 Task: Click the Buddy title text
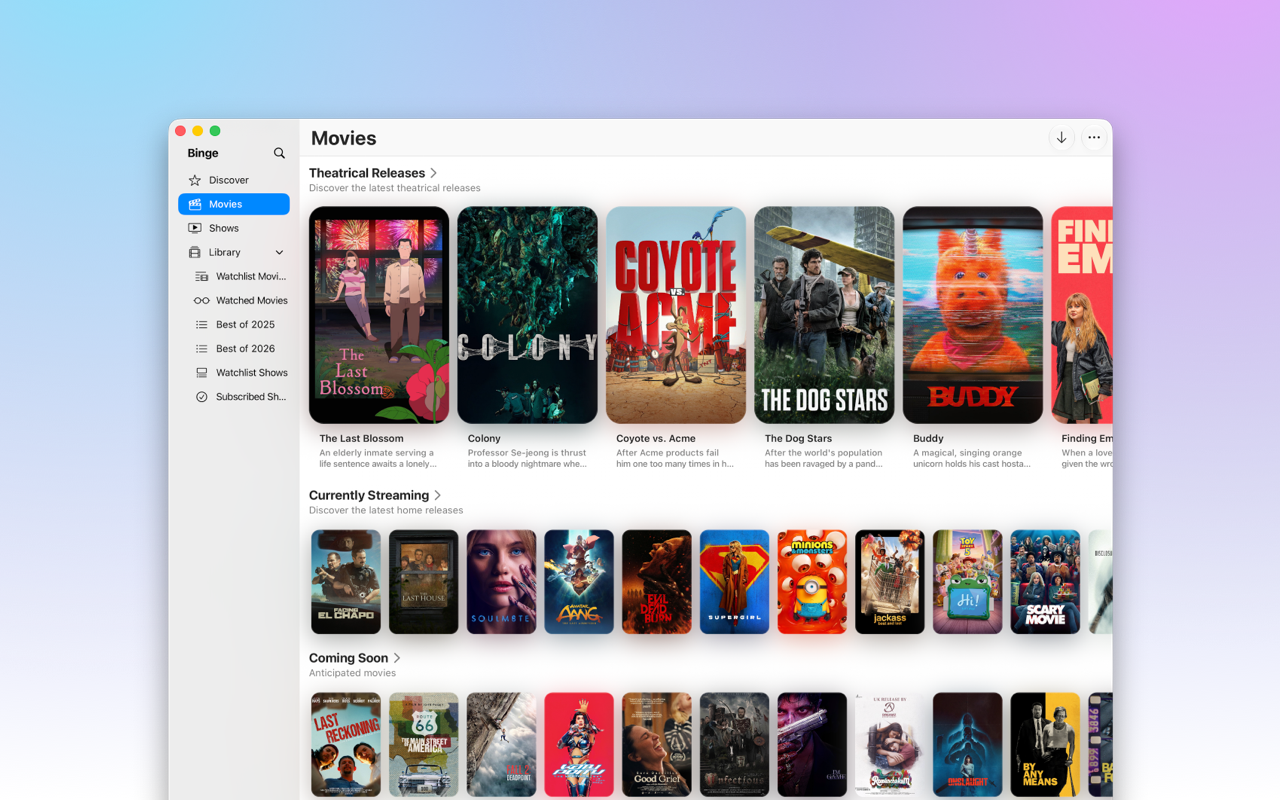tap(928, 438)
